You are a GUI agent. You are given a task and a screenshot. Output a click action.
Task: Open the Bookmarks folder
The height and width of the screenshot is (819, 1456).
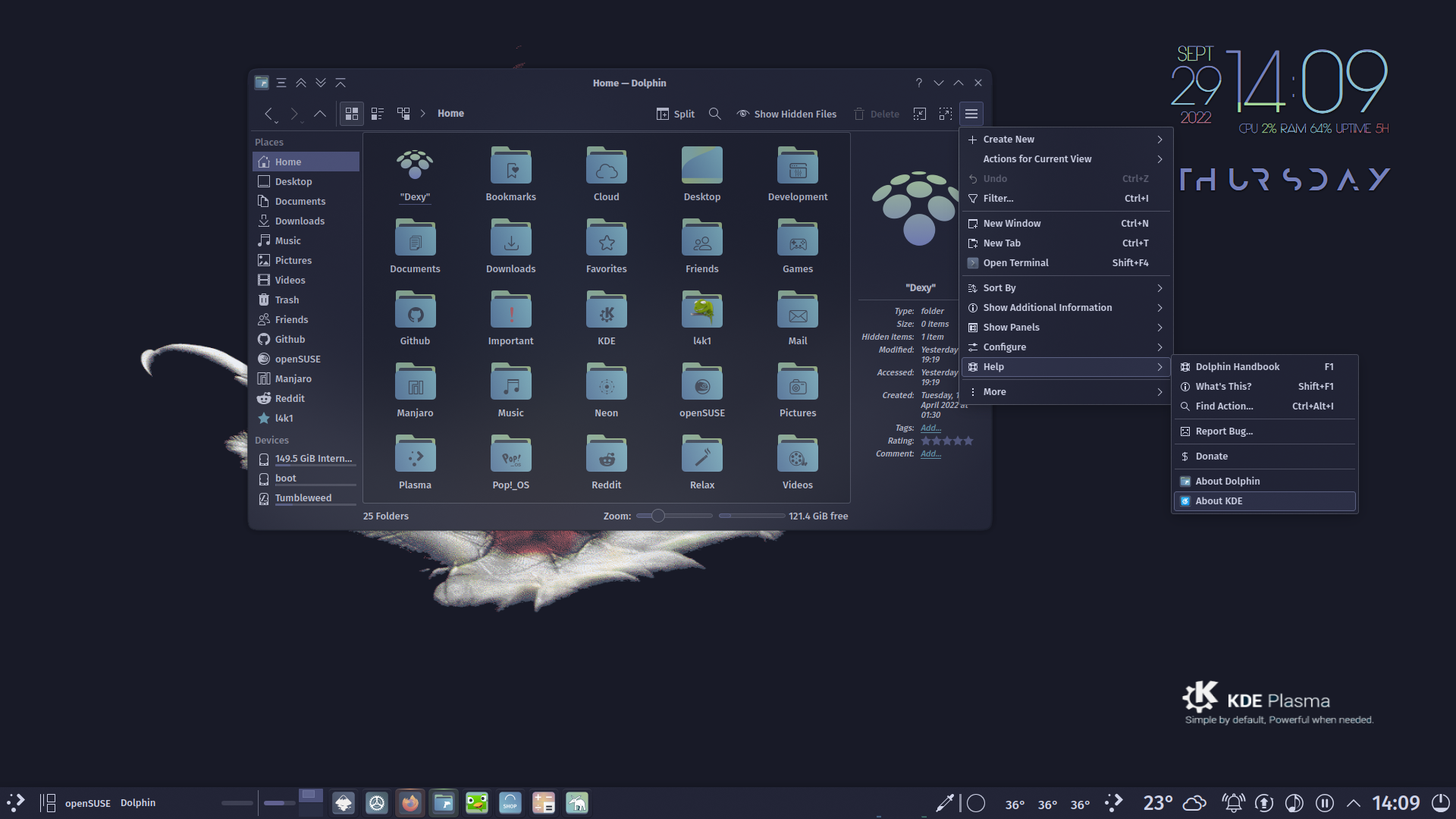click(510, 174)
